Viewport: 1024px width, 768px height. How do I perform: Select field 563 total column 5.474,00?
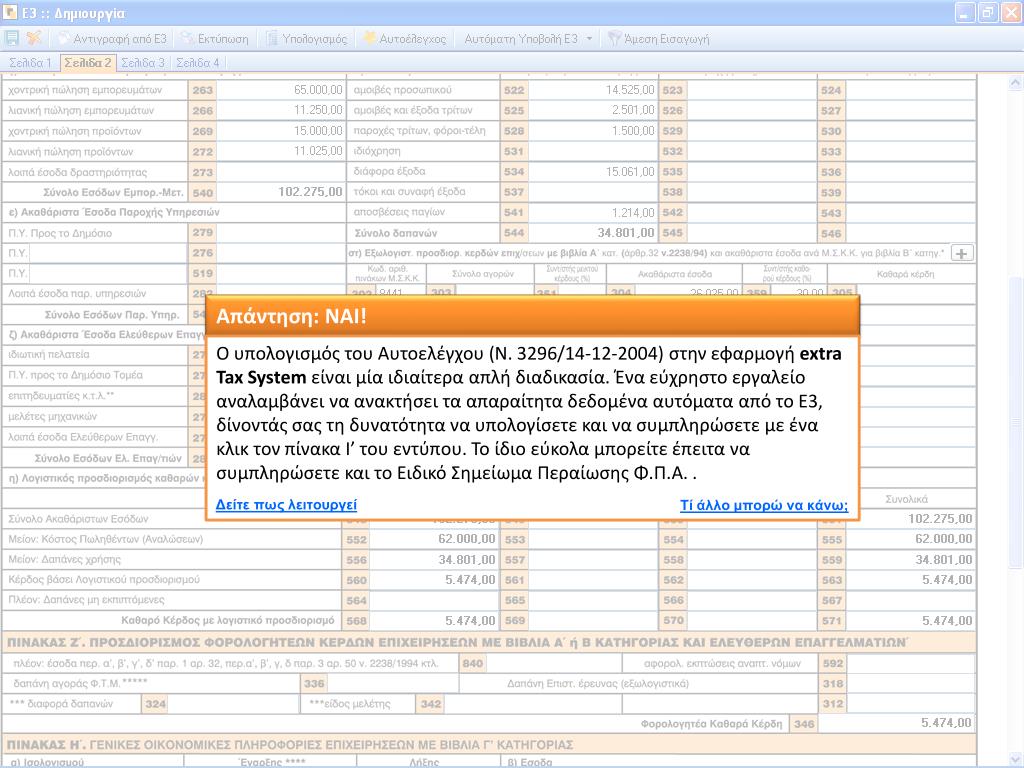click(910, 580)
